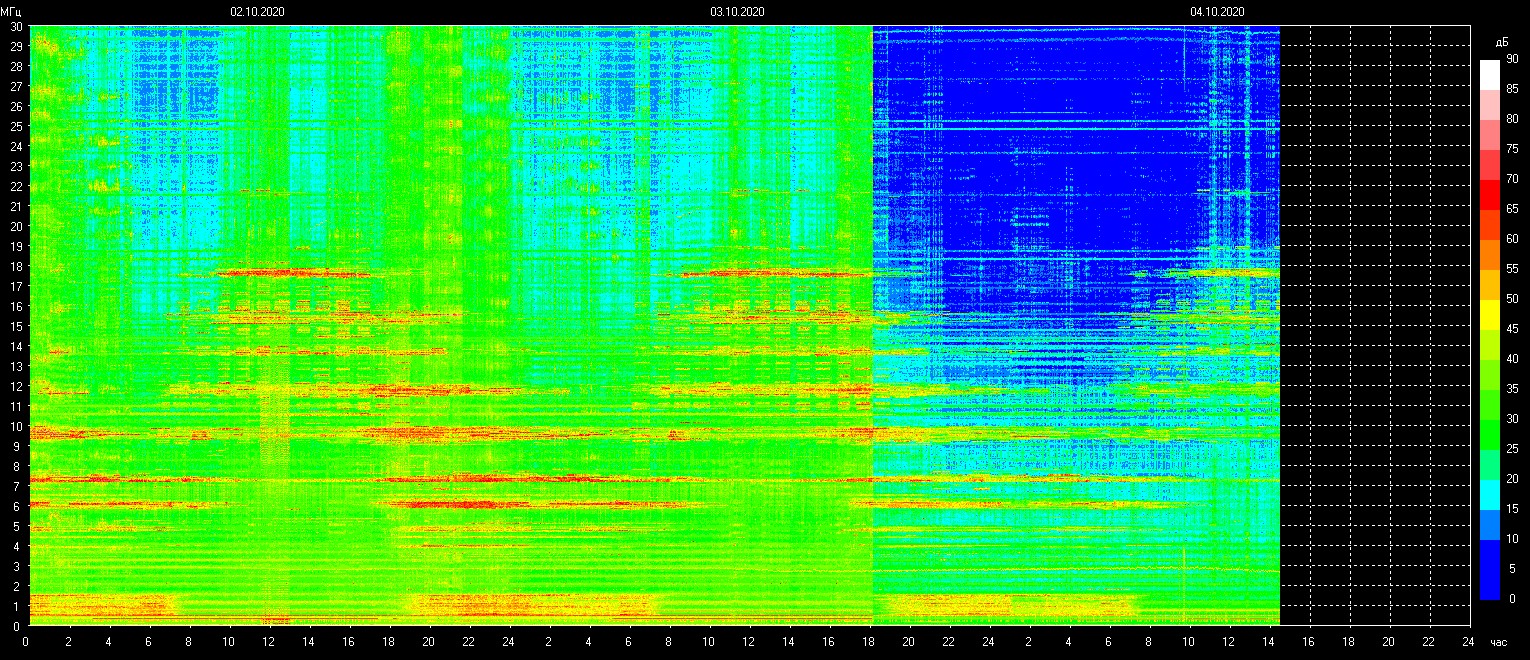Click the 18 MHz frequency tick label
Viewport: 1530px width, 660px height.
tap(15, 267)
